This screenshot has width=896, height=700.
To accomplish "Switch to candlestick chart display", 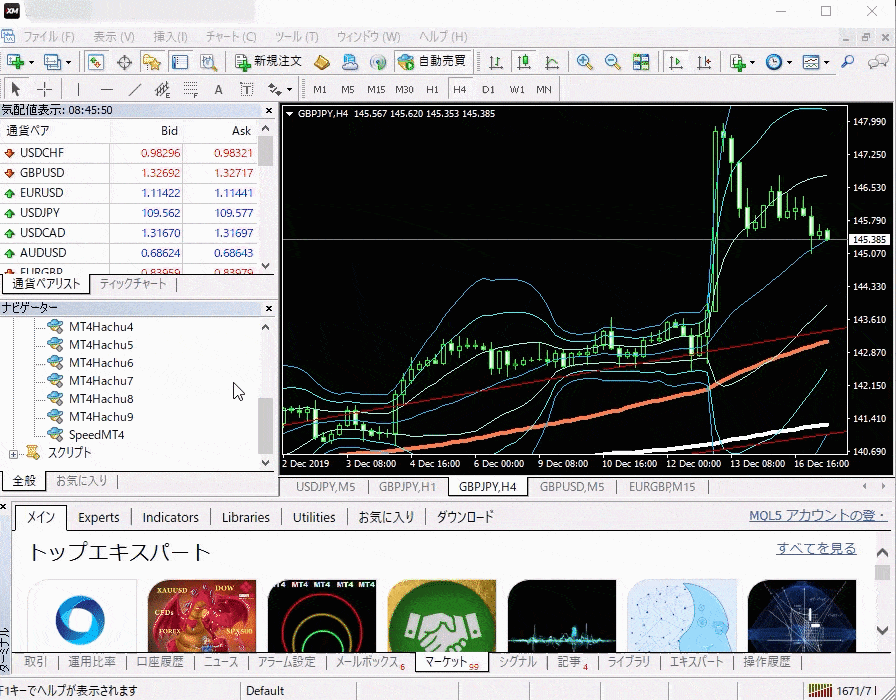I will tap(523, 62).
